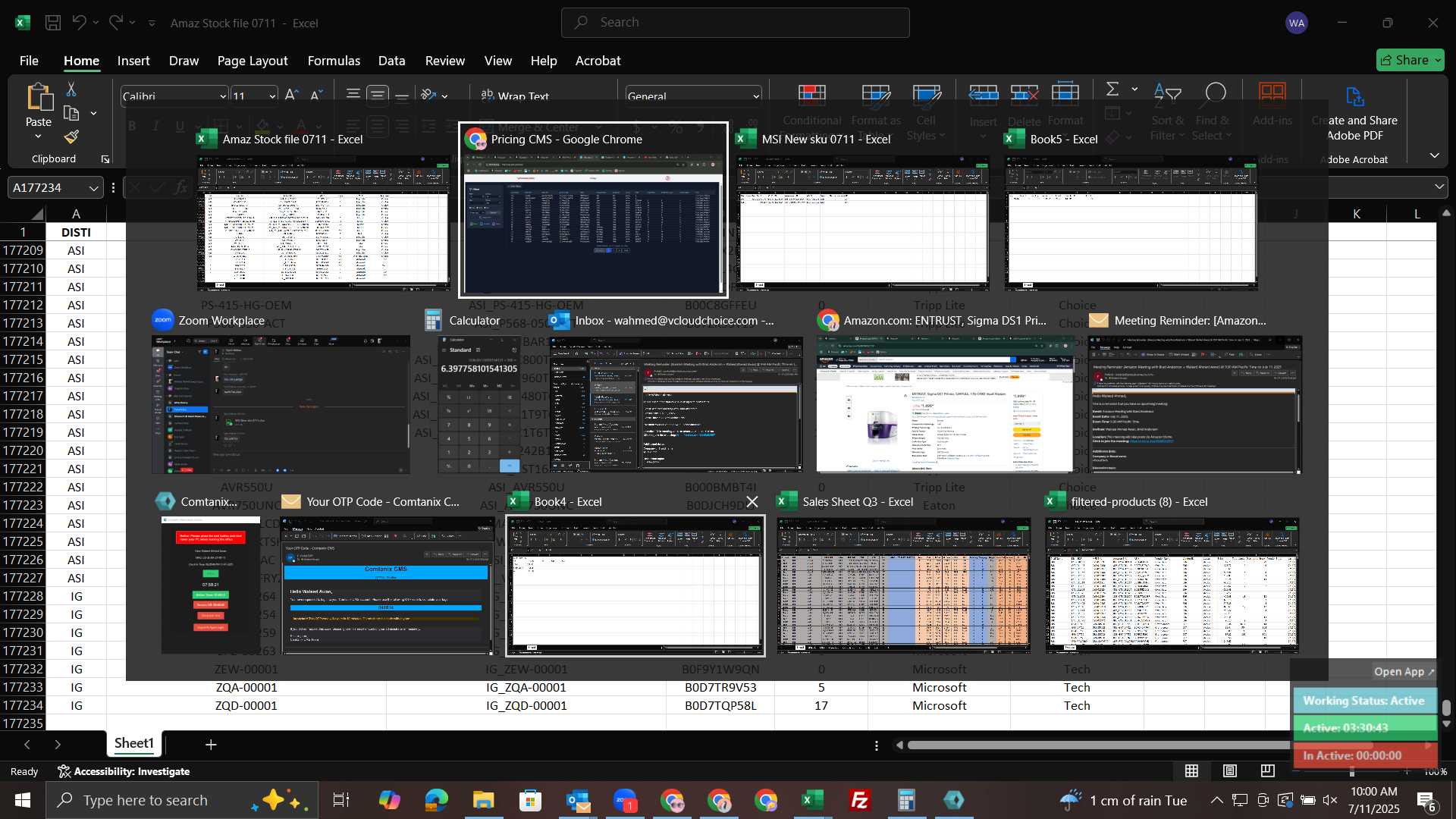Open Outlook from the taskbar

(578, 800)
